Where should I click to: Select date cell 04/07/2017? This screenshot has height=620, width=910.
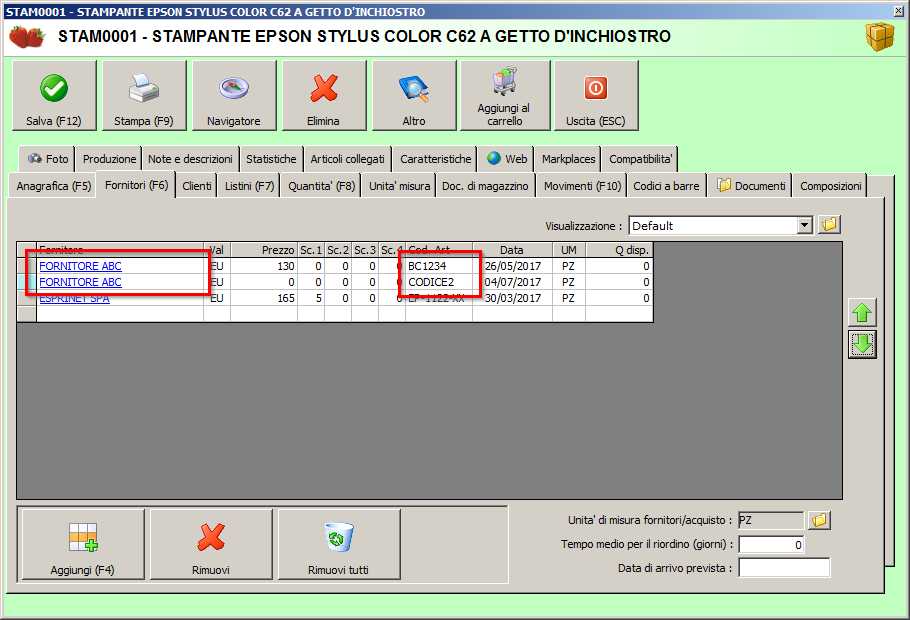click(512, 282)
